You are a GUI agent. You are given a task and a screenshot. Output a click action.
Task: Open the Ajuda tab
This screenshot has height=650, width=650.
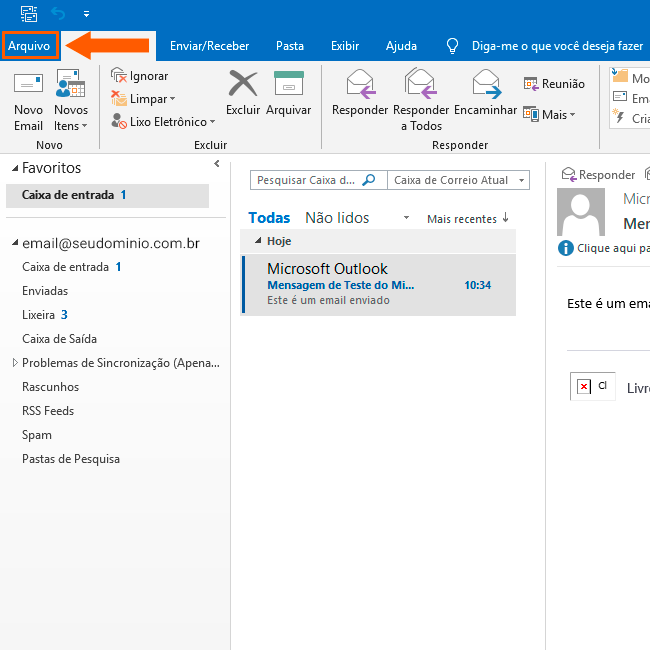point(401,46)
